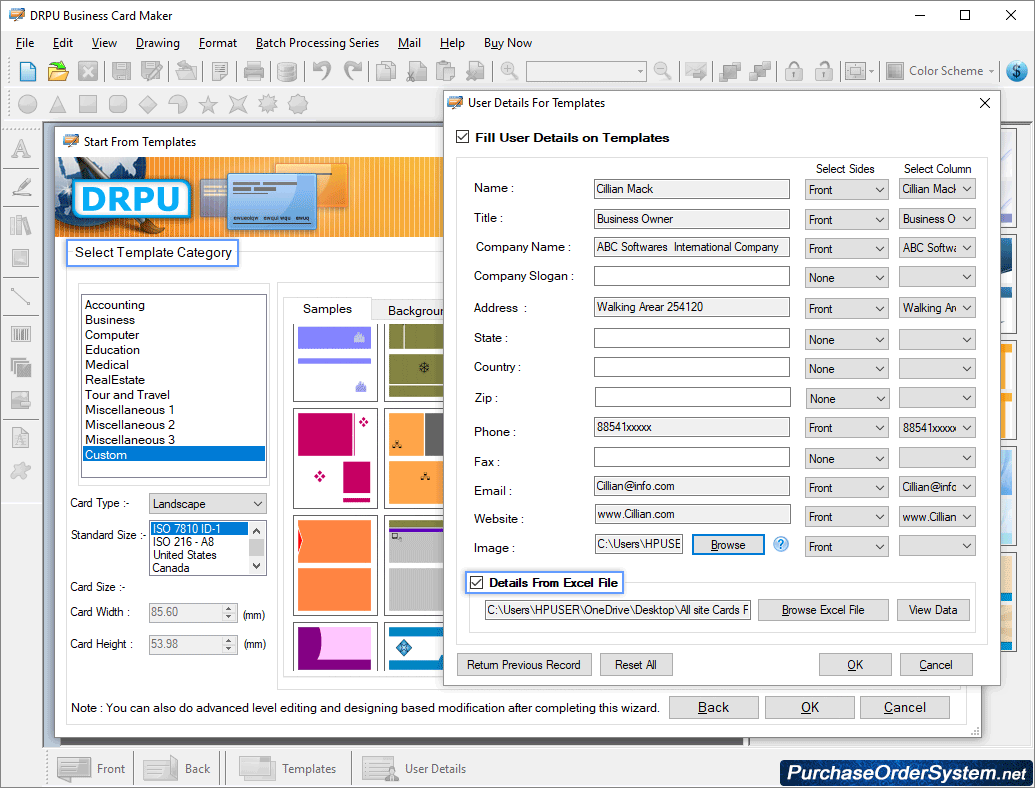
Task: Open the Image Library books icon
Action: pos(21,225)
